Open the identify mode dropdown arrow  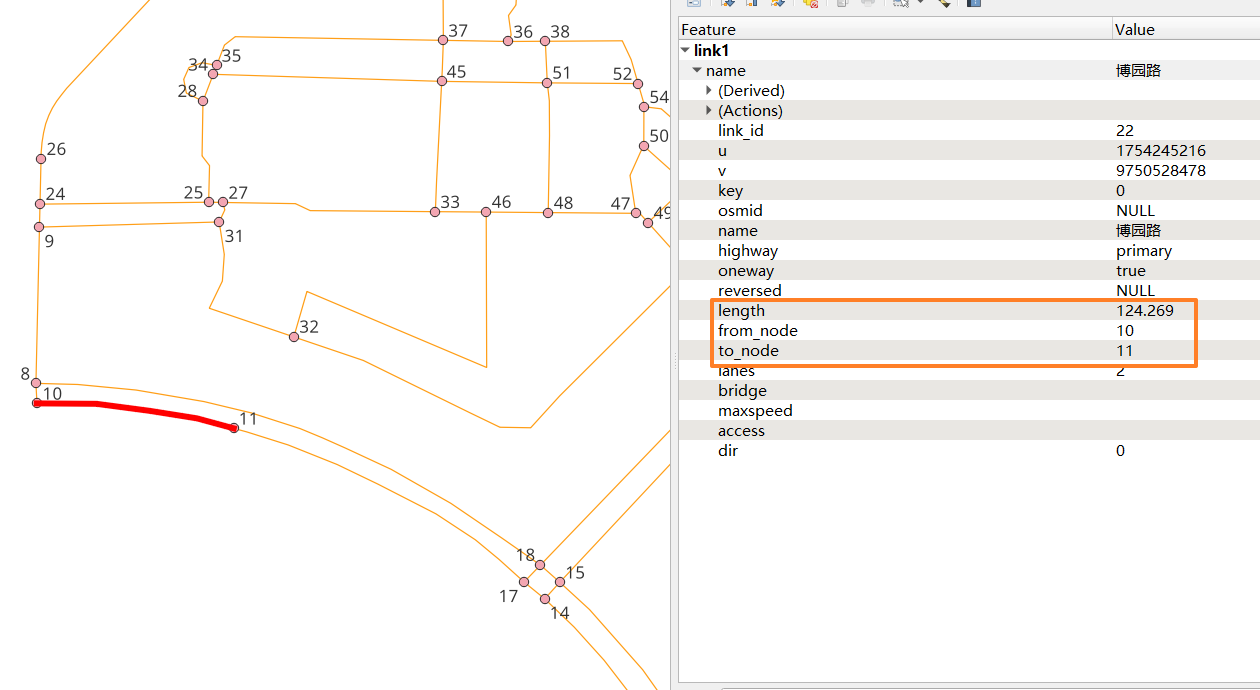[920, 3]
